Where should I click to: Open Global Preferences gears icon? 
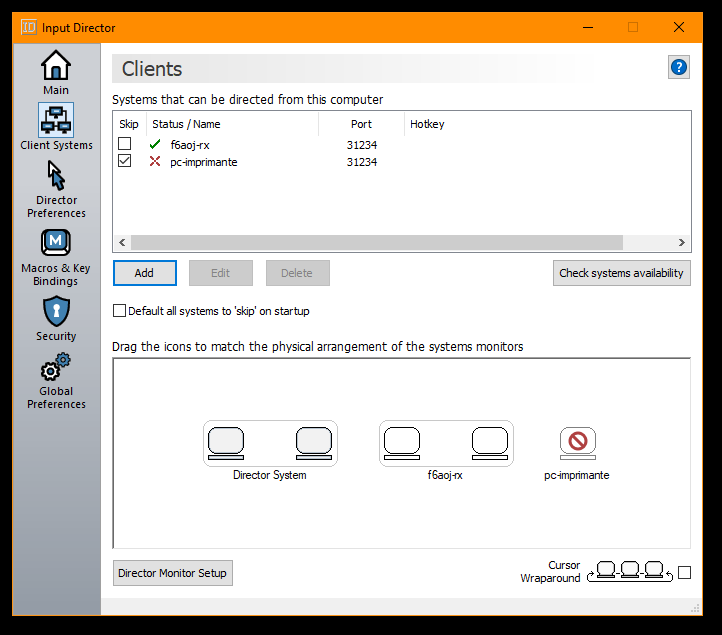[x=56, y=367]
